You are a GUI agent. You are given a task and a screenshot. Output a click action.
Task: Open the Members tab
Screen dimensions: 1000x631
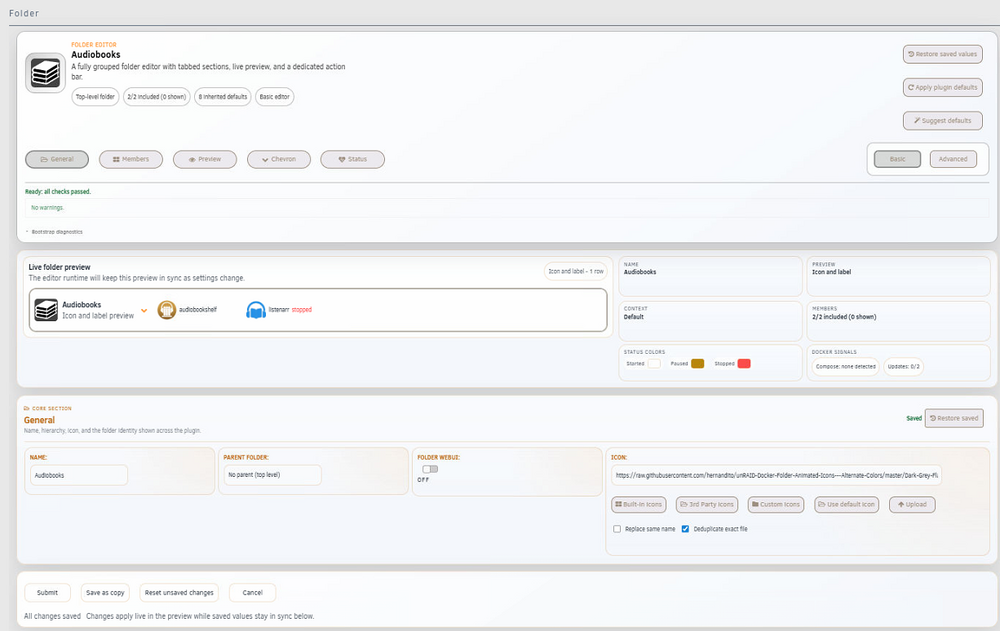(x=131, y=160)
